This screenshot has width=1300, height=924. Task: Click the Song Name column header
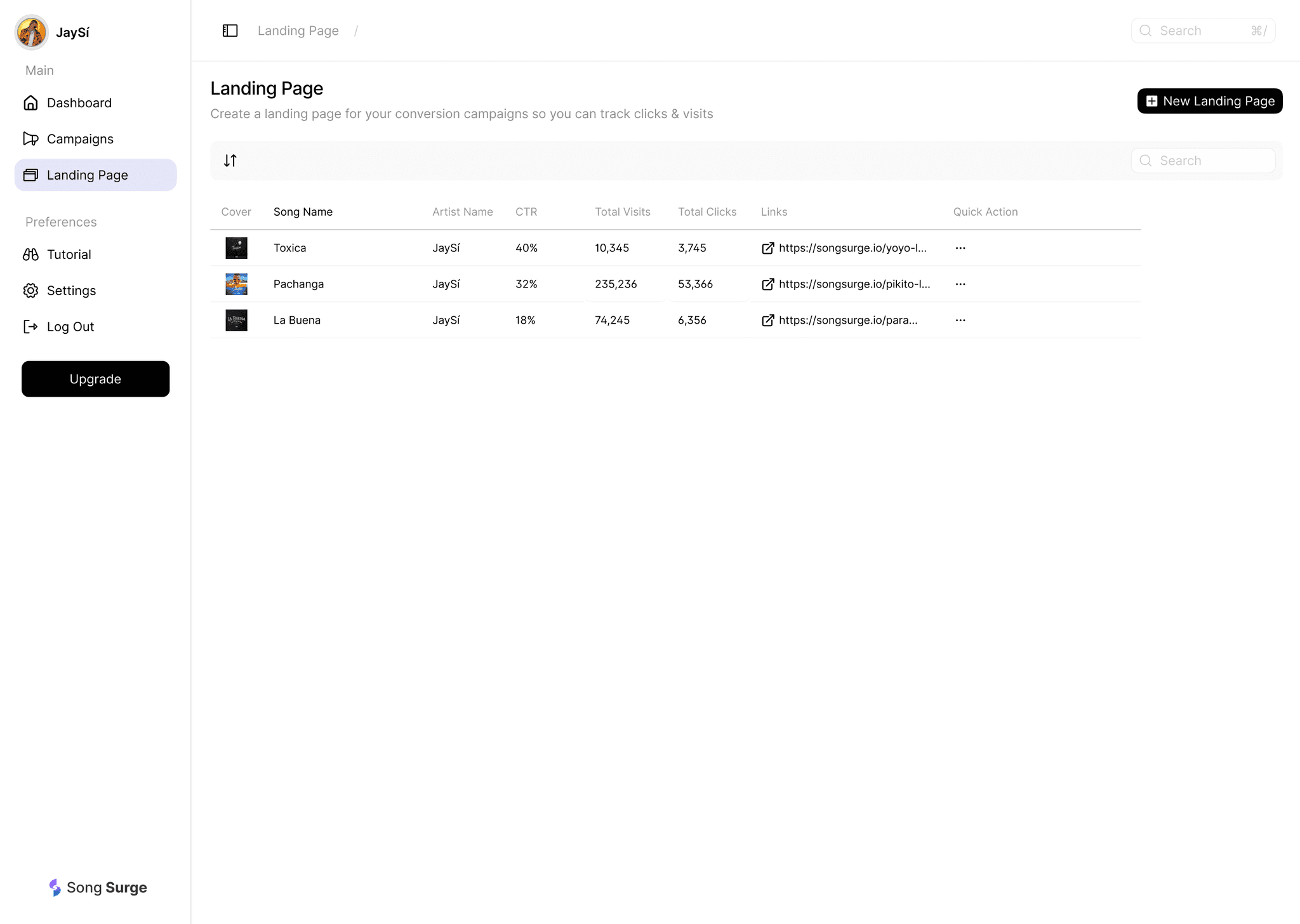pyautogui.click(x=303, y=212)
